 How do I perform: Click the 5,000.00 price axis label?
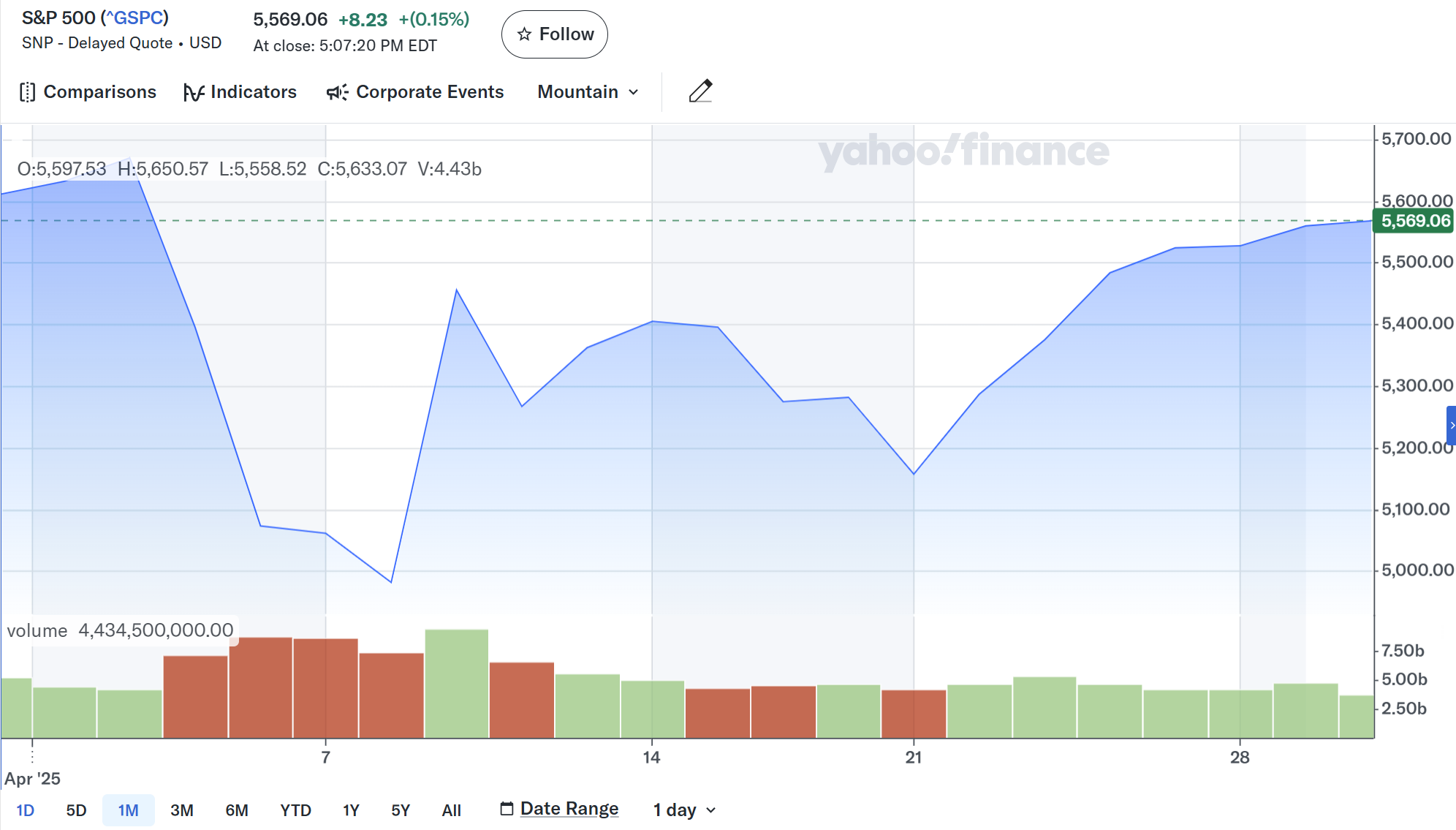coord(1417,570)
